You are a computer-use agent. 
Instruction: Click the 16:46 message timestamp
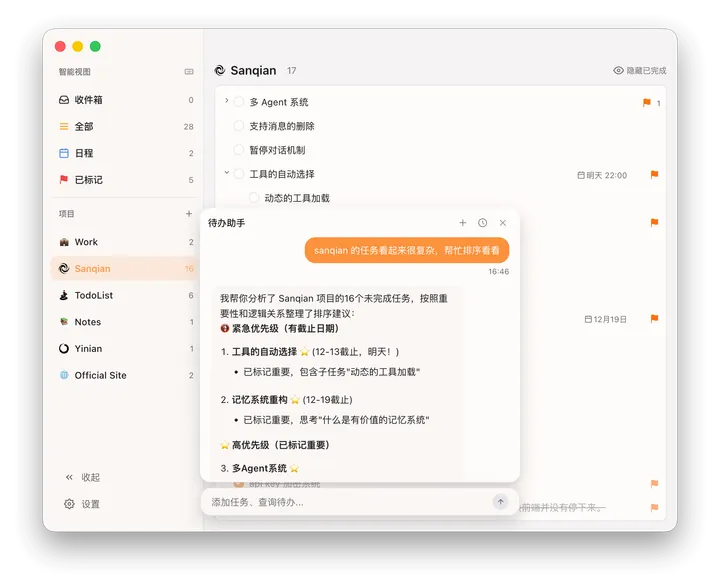pos(499,271)
